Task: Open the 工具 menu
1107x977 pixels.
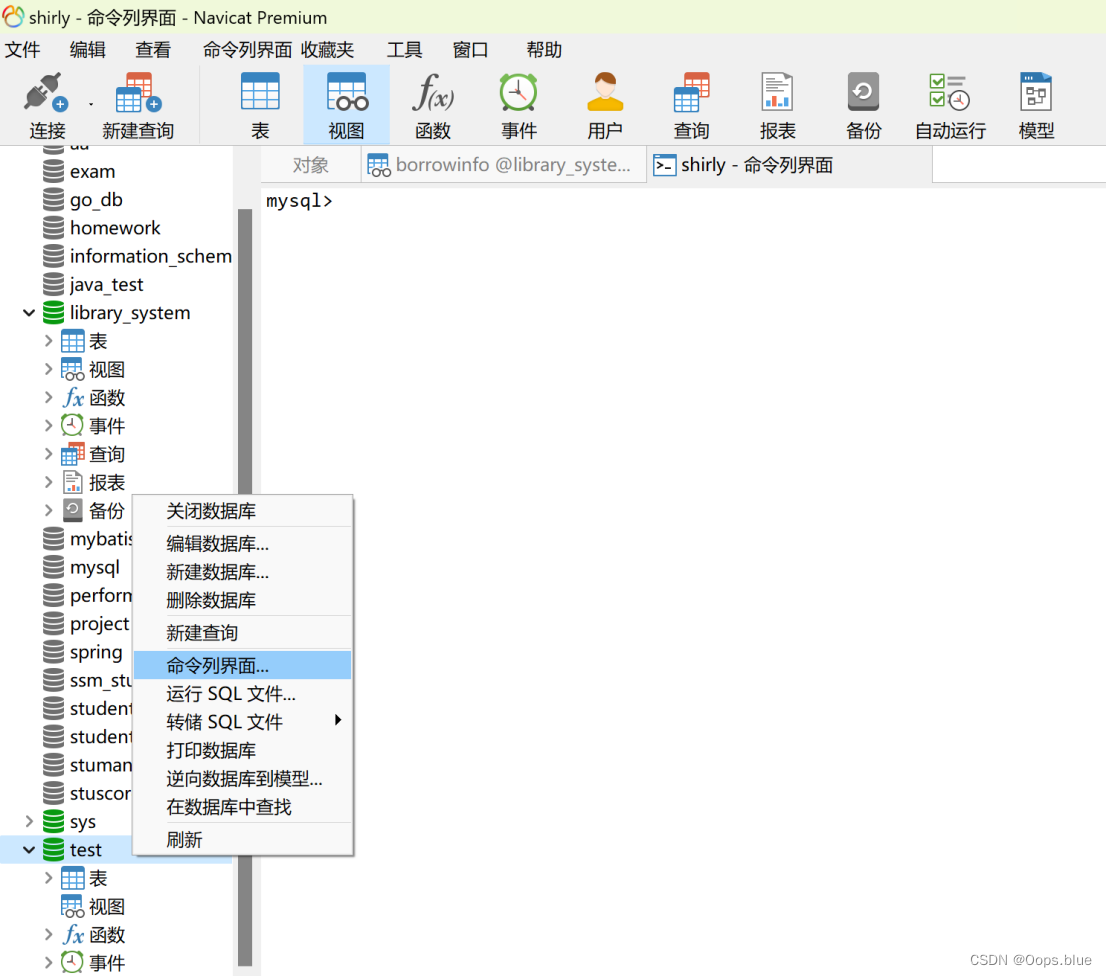Action: click(x=405, y=50)
